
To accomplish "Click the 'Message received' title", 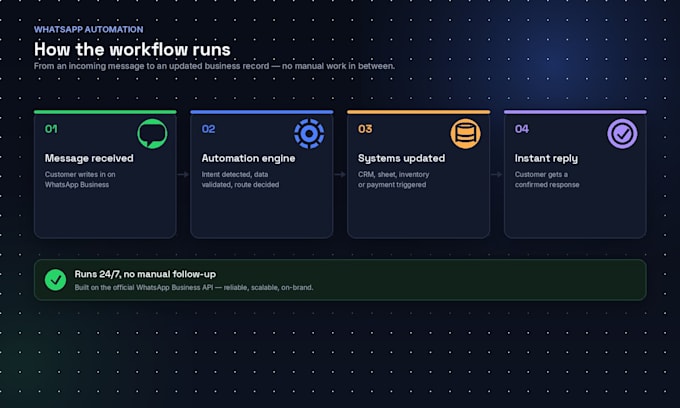I will coord(89,158).
